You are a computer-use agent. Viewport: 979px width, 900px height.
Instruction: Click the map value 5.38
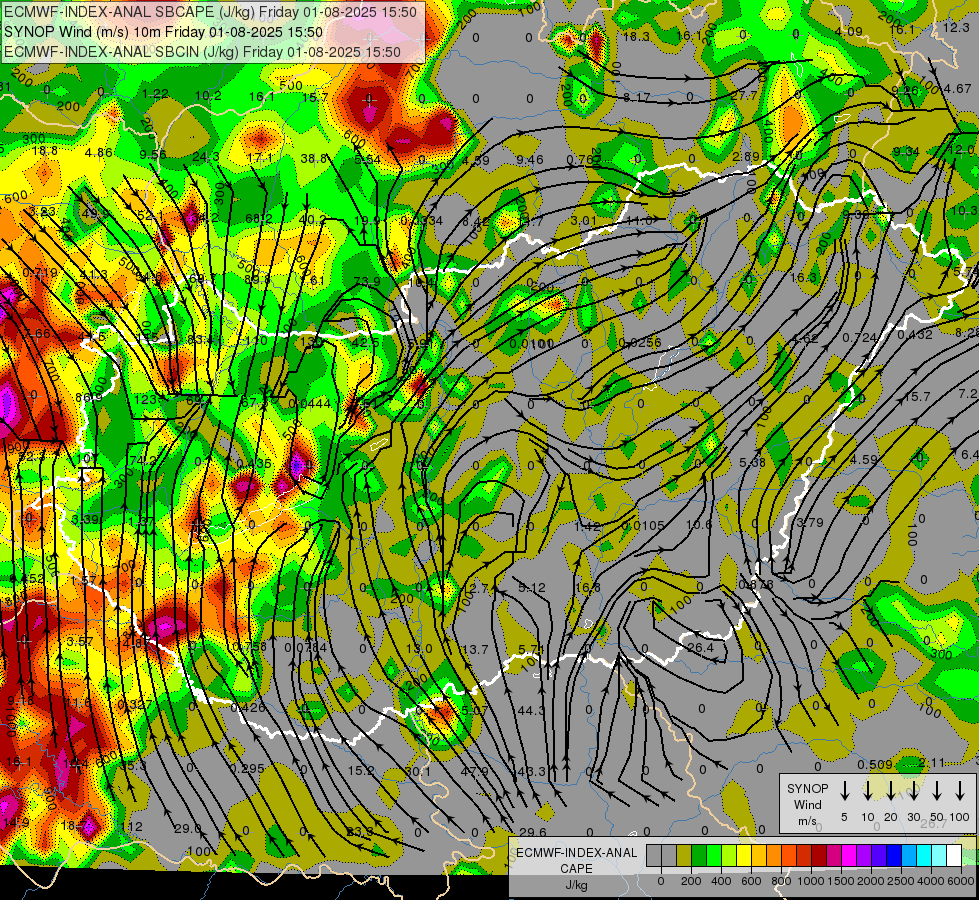[752, 462]
